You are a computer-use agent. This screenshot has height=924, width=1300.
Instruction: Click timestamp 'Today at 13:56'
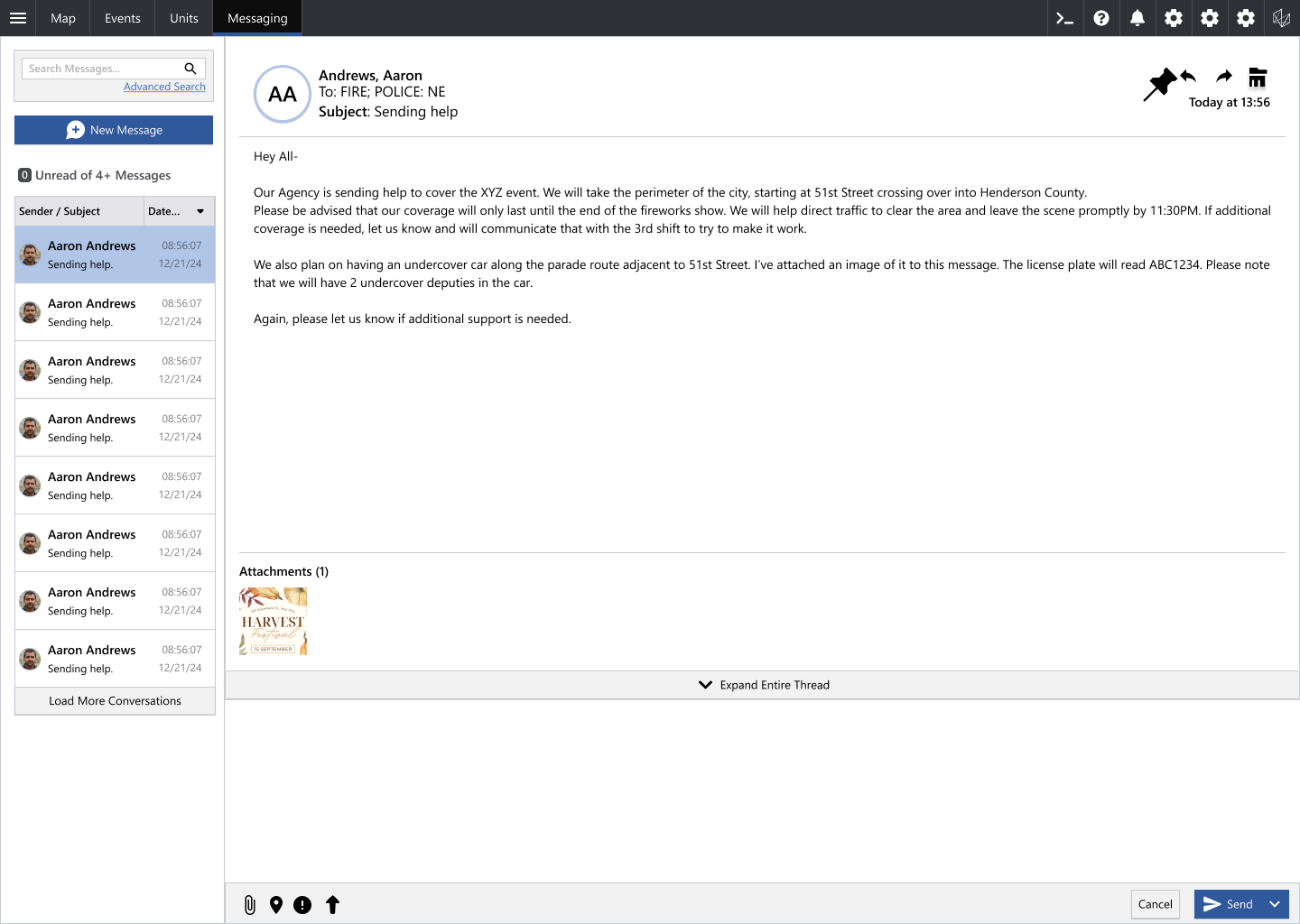coord(1230,103)
